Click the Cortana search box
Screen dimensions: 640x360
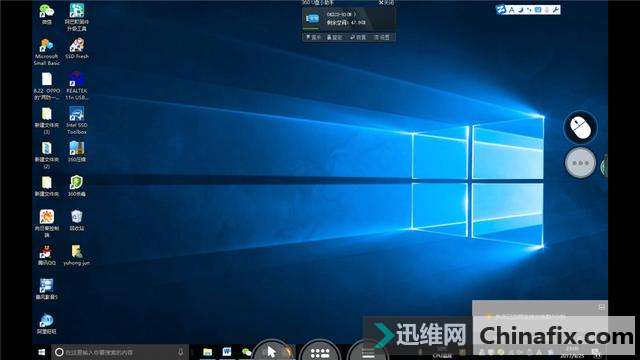(x=120, y=352)
